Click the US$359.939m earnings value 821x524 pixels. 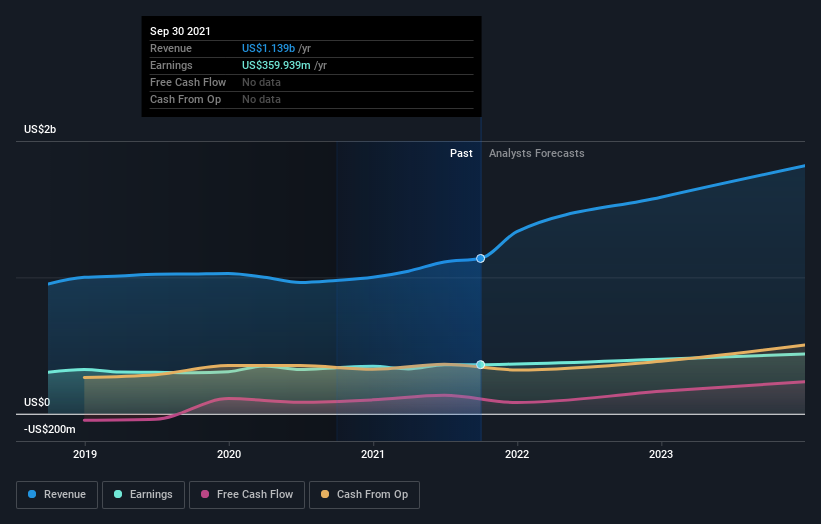[x=276, y=65]
